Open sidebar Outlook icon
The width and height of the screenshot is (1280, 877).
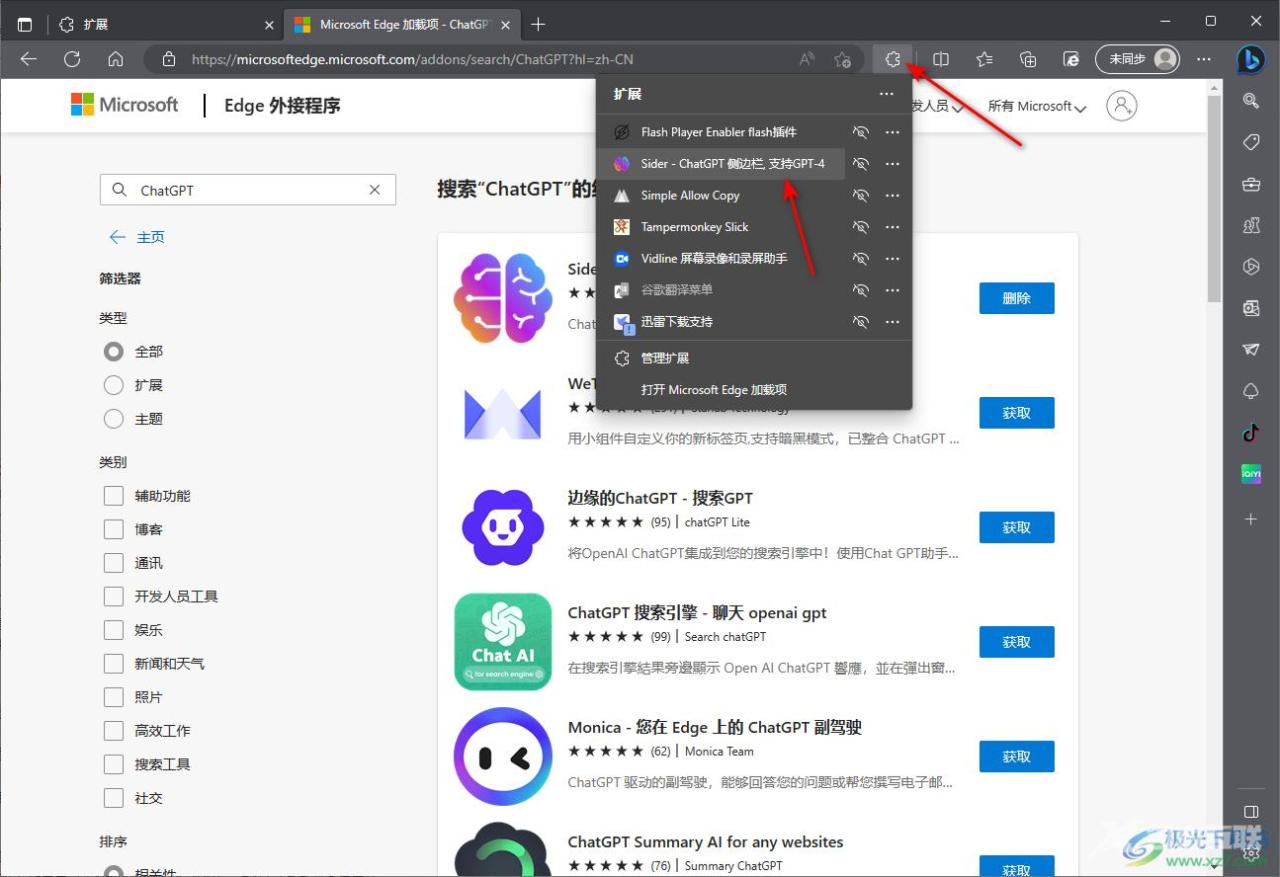(x=1251, y=308)
